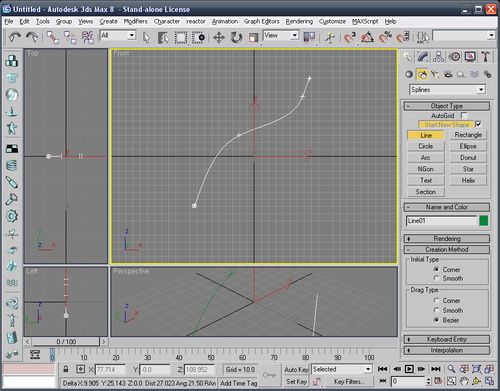Select Bezier under Drag Type
Screen dimensions: 500x391
tap(436, 320)
